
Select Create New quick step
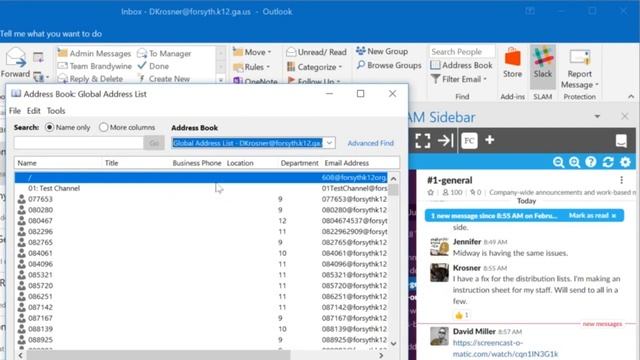point(164,79)
